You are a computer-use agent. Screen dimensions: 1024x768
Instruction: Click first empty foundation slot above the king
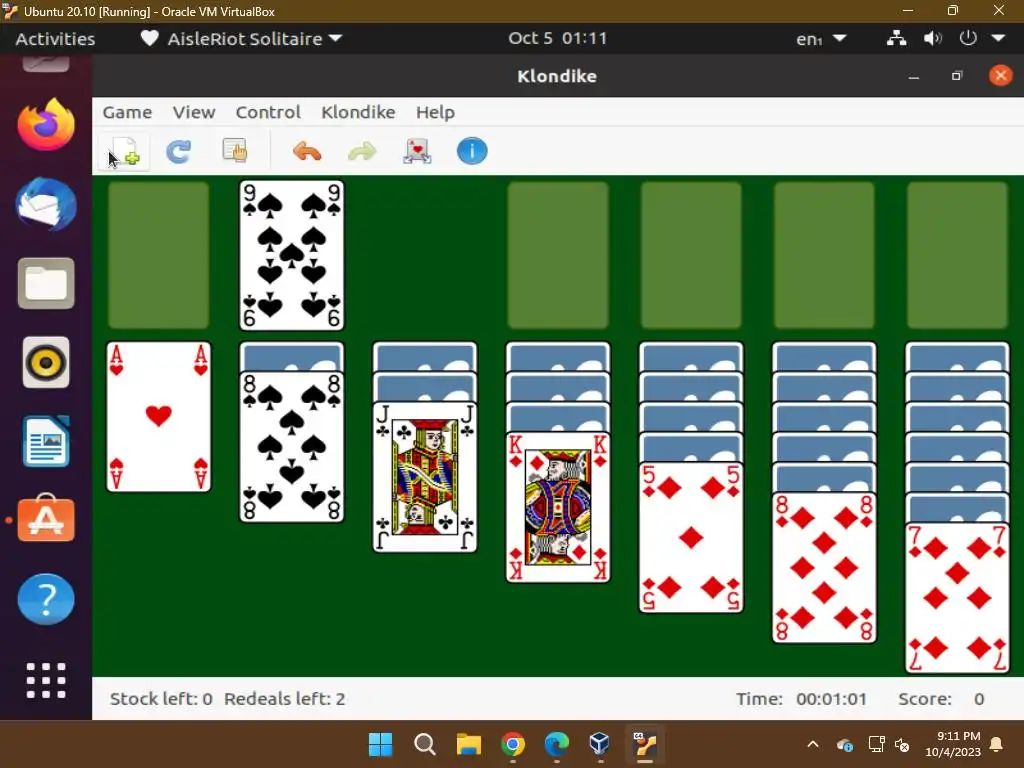pos(558,255)
